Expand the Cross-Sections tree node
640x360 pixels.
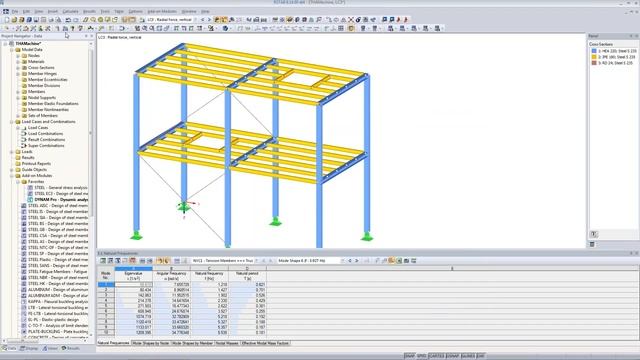click(18, 68)
